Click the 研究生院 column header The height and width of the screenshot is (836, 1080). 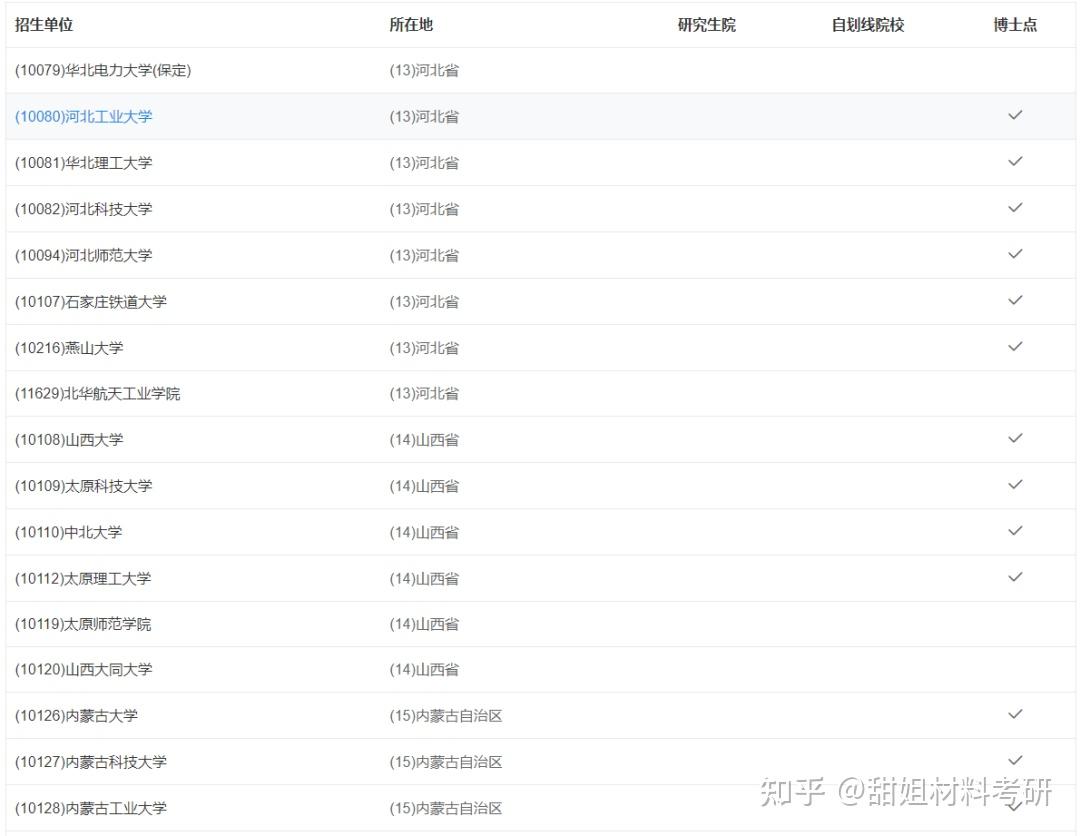[x=707, y=25]
